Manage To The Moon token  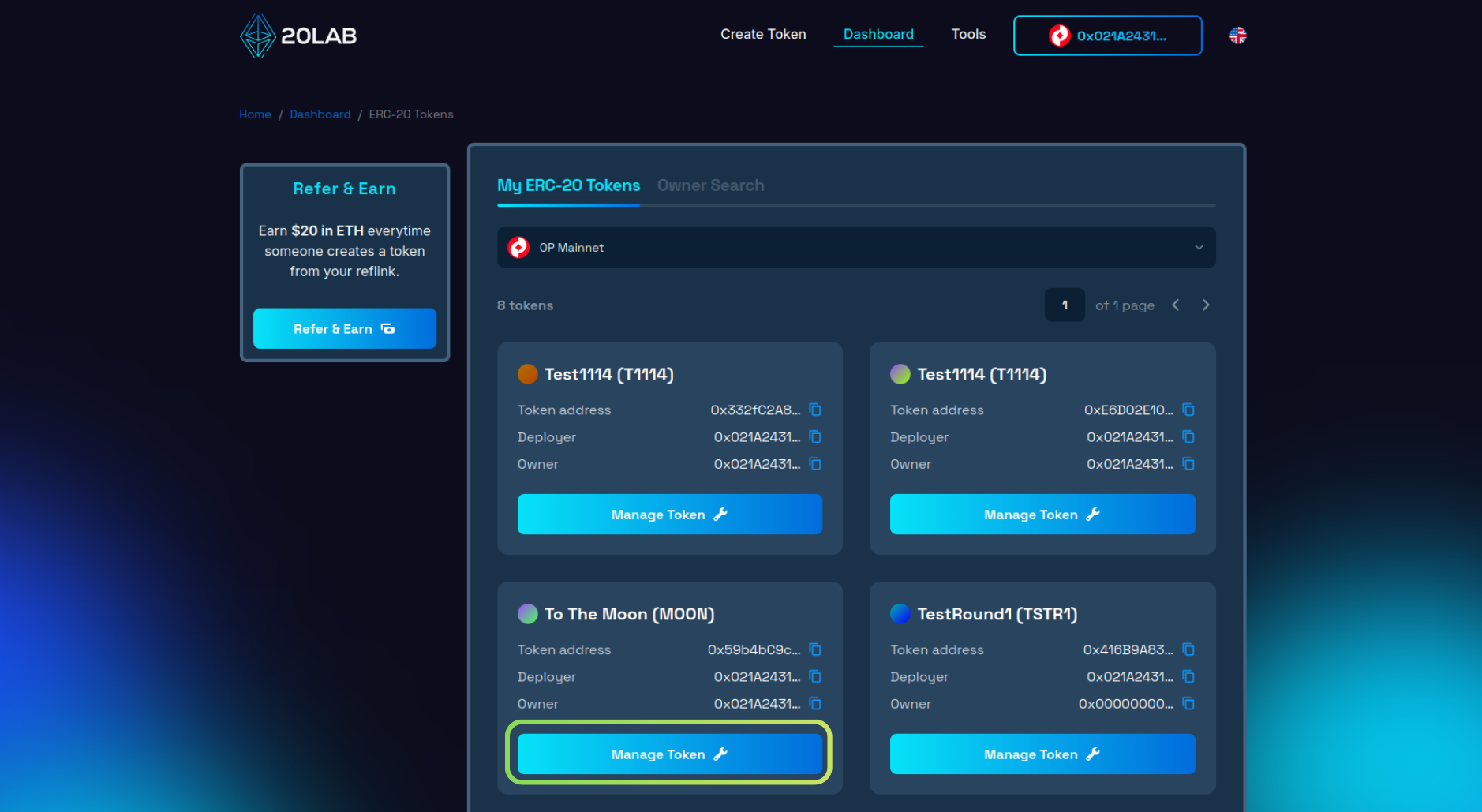click(669, 754)
